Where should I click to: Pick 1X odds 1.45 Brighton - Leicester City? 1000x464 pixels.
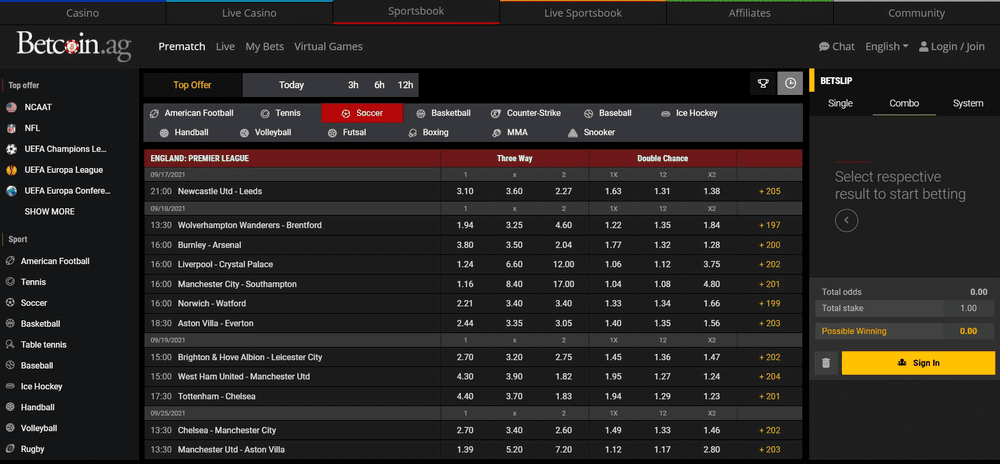[x=613, y=358]
